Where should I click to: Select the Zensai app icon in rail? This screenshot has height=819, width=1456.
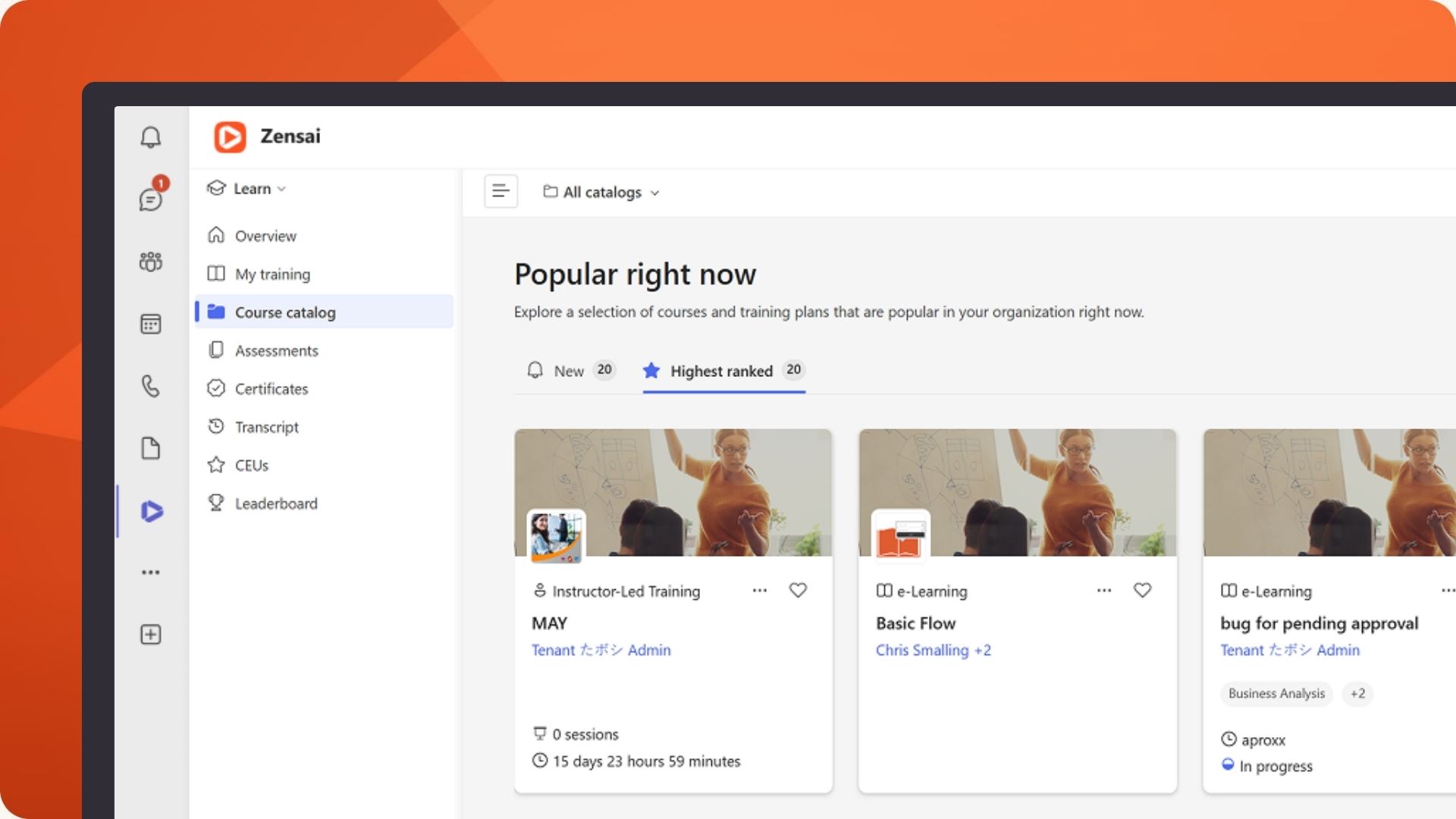152,511
